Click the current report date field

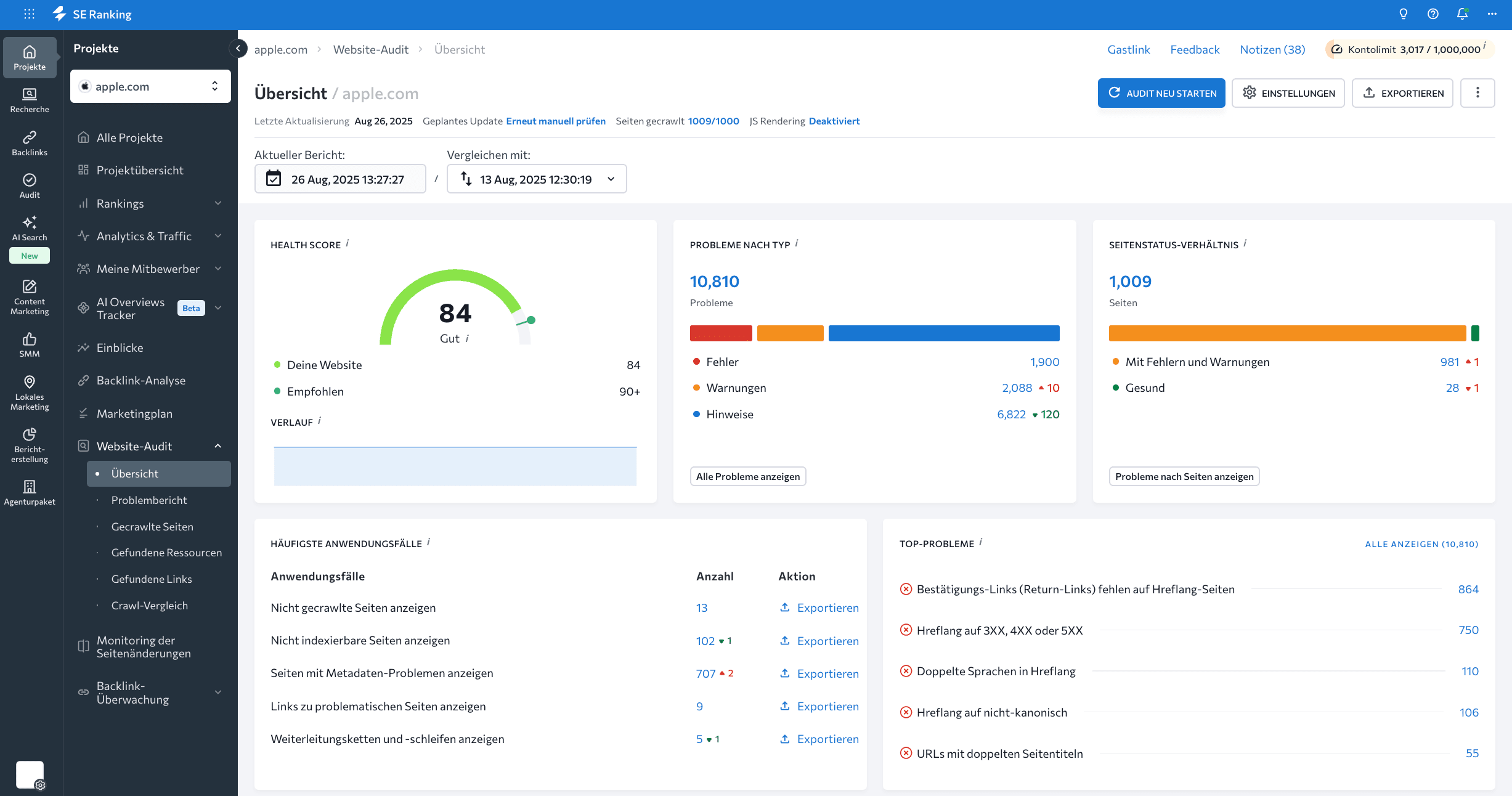pyautogui.click(x=340, y=179)
